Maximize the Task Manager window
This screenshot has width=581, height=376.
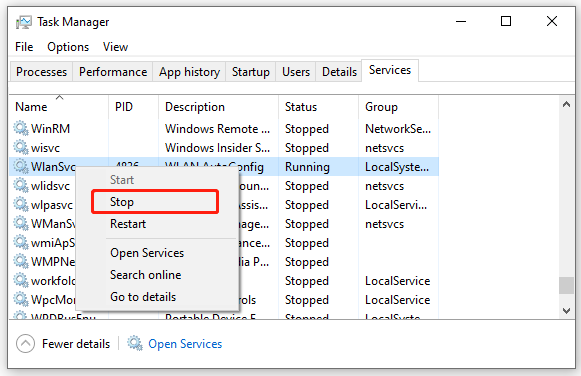pyautogui.click(x=506, y=21)
